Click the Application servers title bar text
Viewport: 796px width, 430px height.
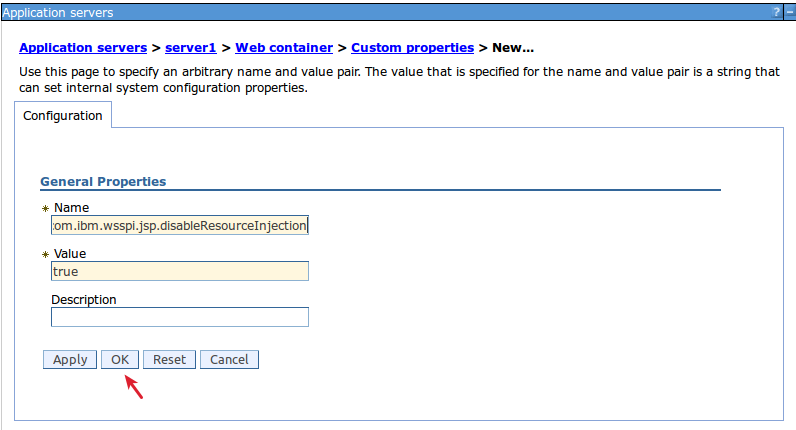coord(57,13)
